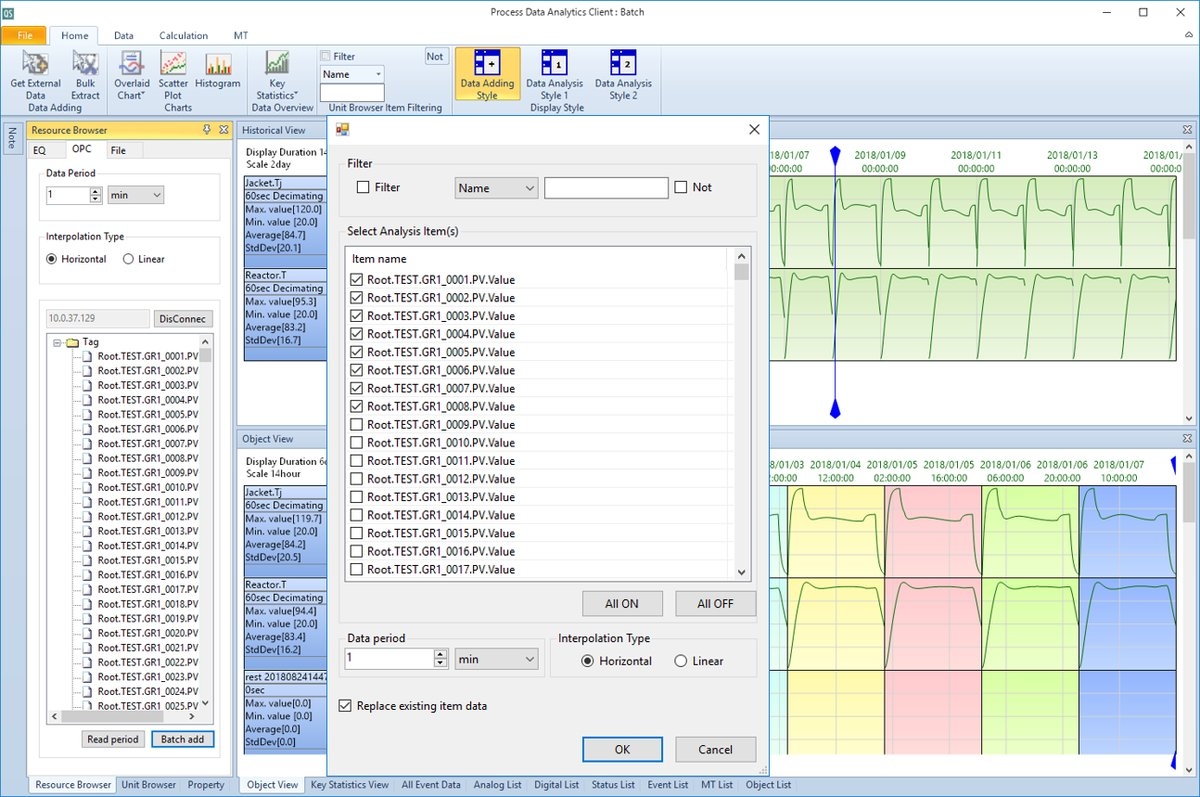Image resolution: width=1200 pixels, height=797 pixels.
Task: Select Root.TEST.GR1_0010.PV in Tag tree
Action: click(147, 487)
